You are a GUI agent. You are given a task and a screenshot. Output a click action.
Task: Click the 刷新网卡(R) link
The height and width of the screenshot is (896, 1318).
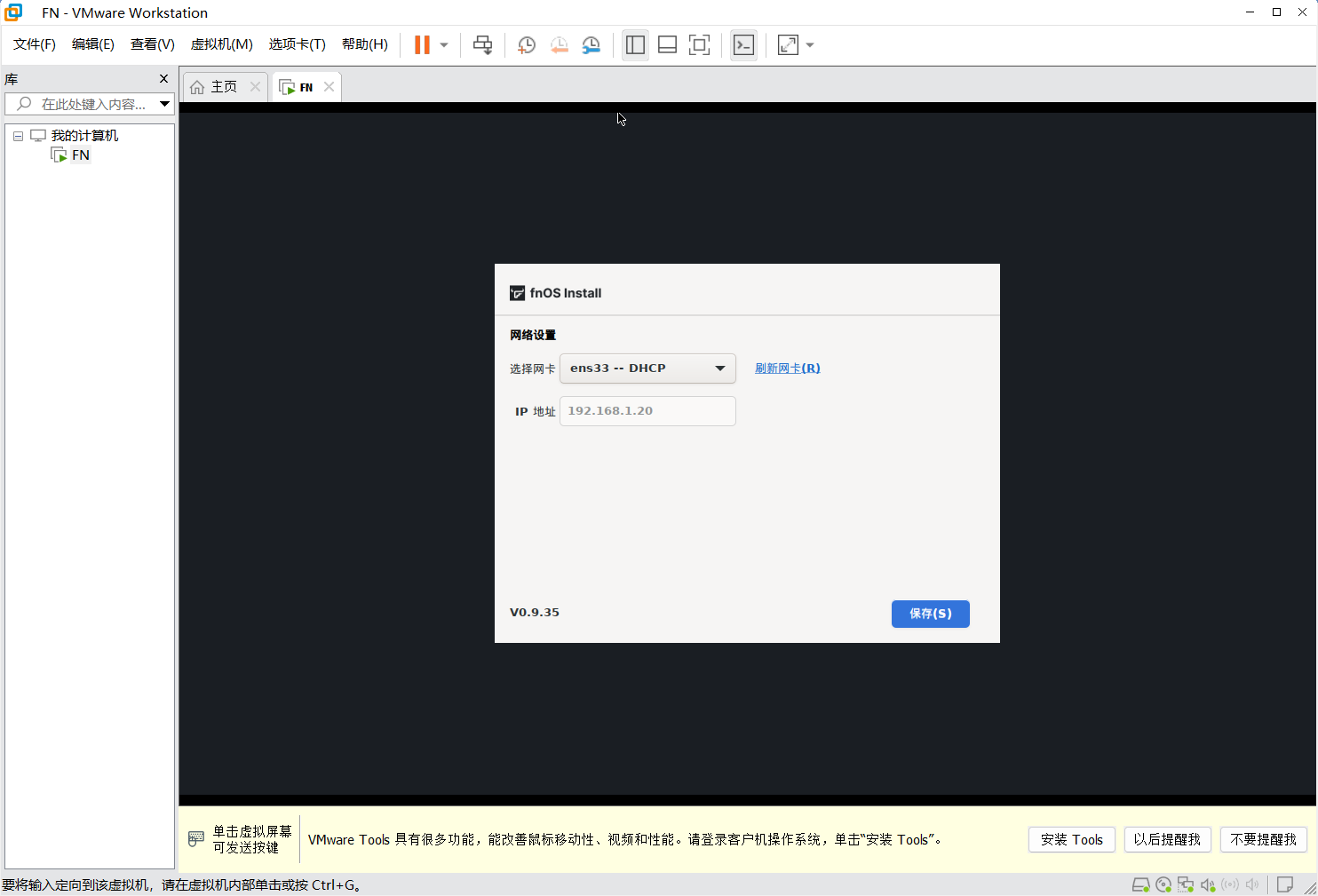787,369
